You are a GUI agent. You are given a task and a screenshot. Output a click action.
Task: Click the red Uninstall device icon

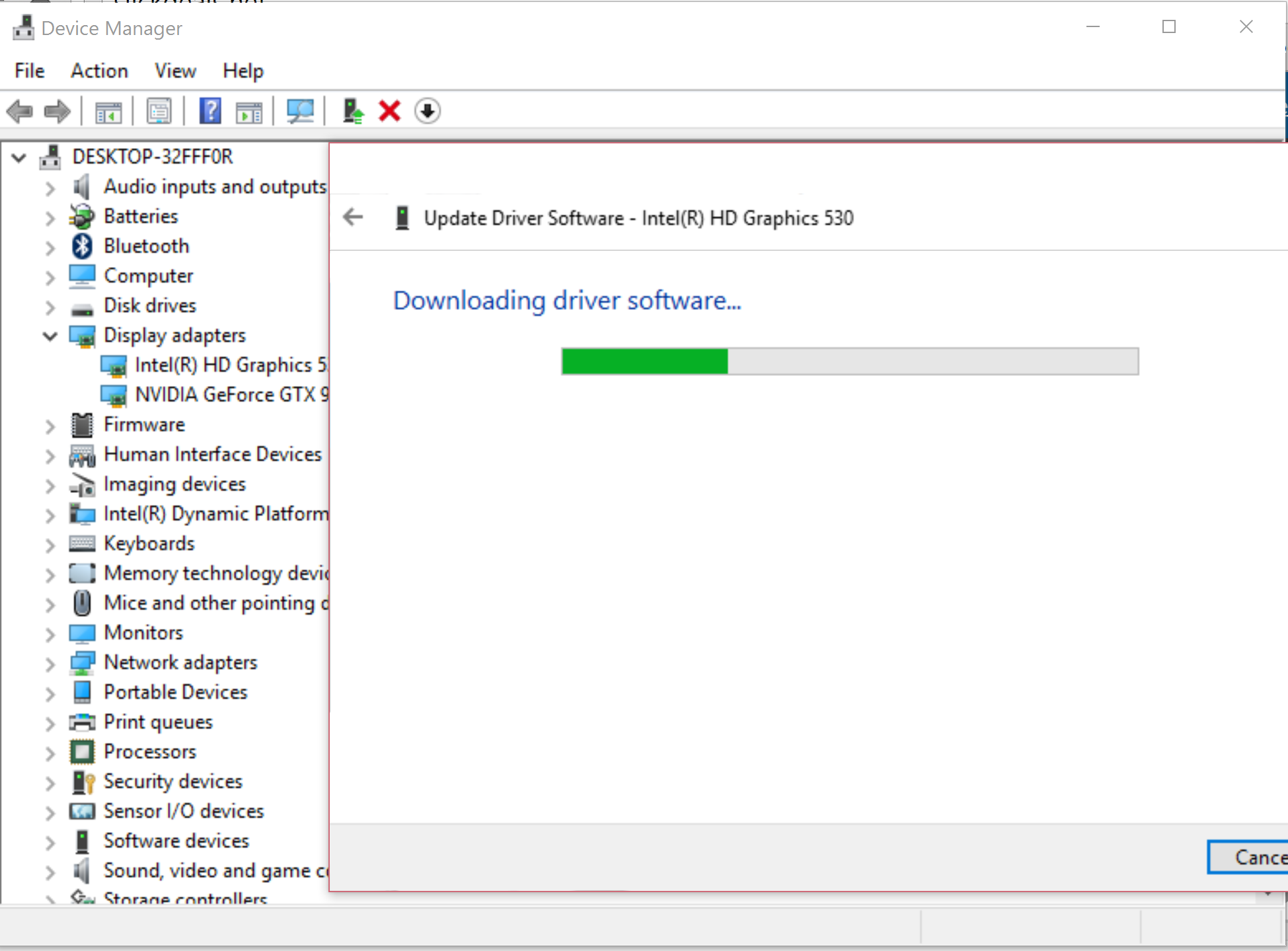(x=389, y=110)
